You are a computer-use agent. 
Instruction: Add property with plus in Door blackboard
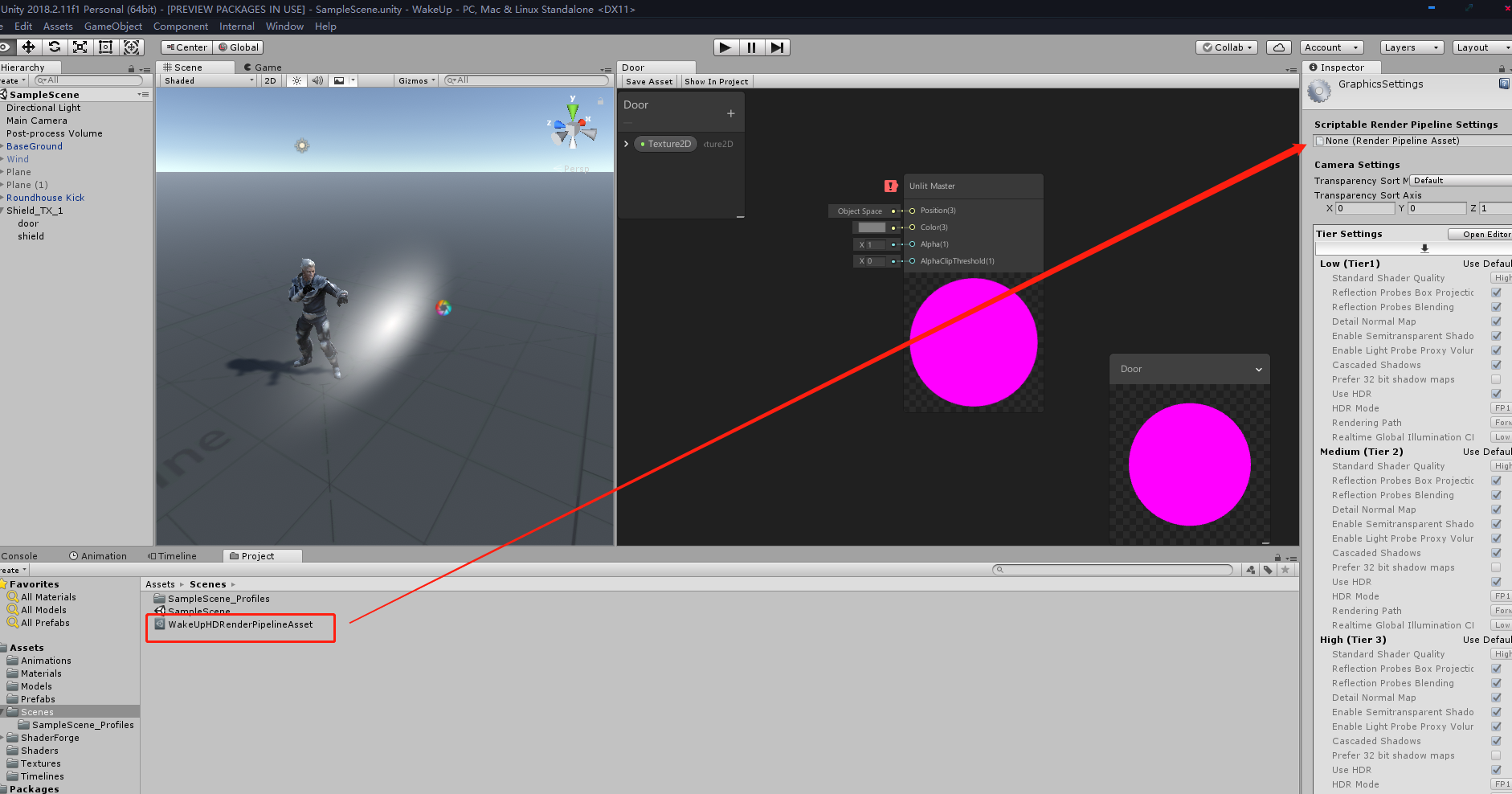(731, 113)
